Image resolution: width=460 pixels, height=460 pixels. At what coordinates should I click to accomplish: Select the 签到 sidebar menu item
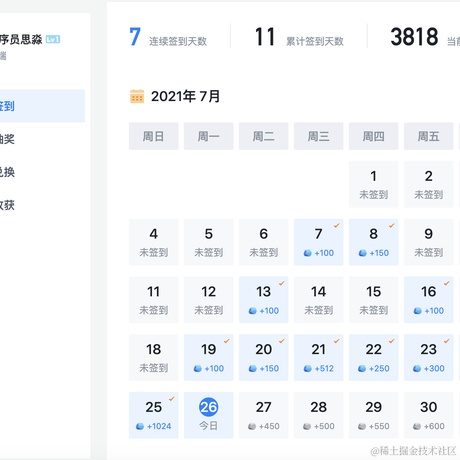click(42, 106)
